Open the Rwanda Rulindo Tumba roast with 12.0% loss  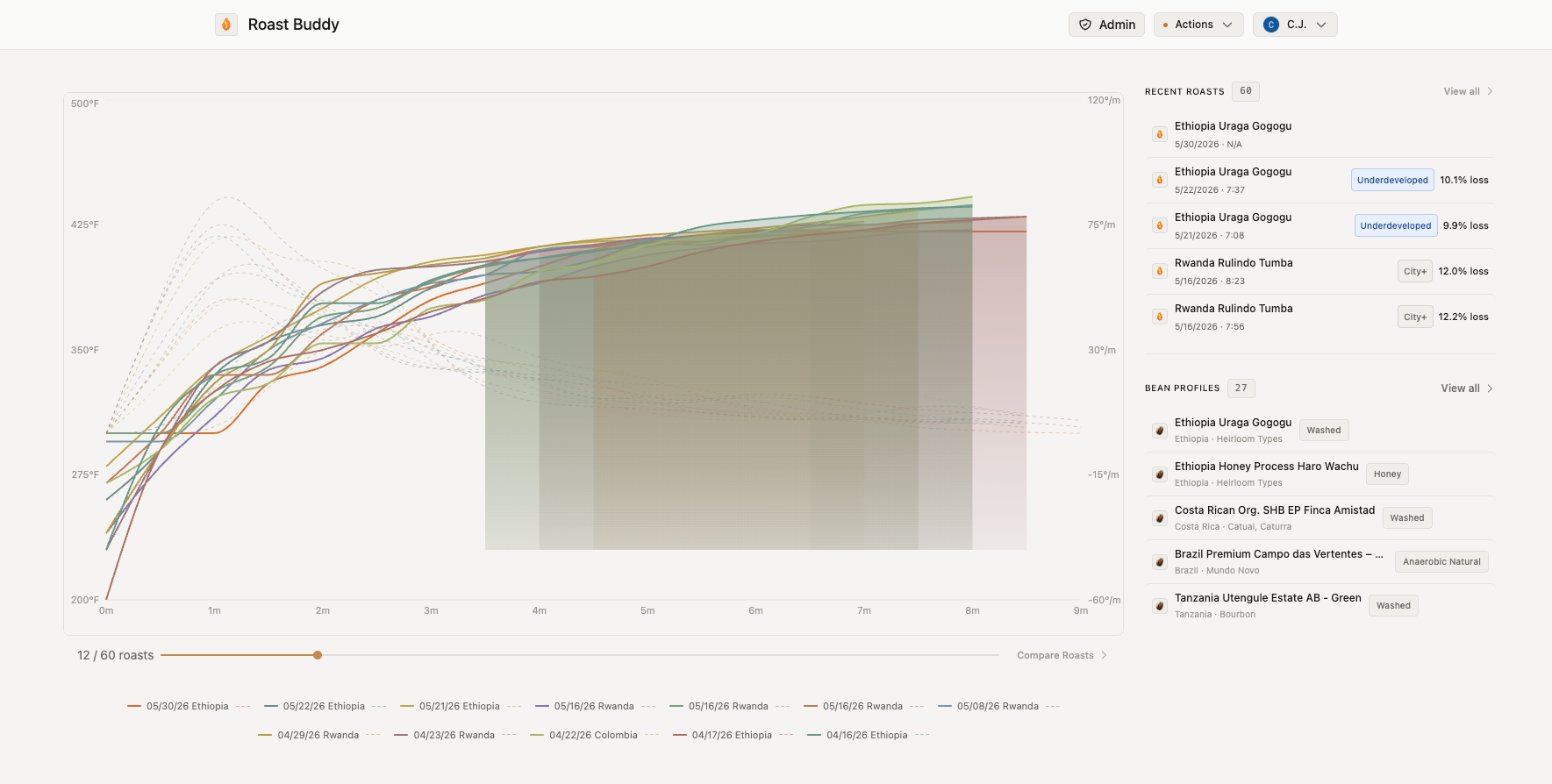point(1320,271)
